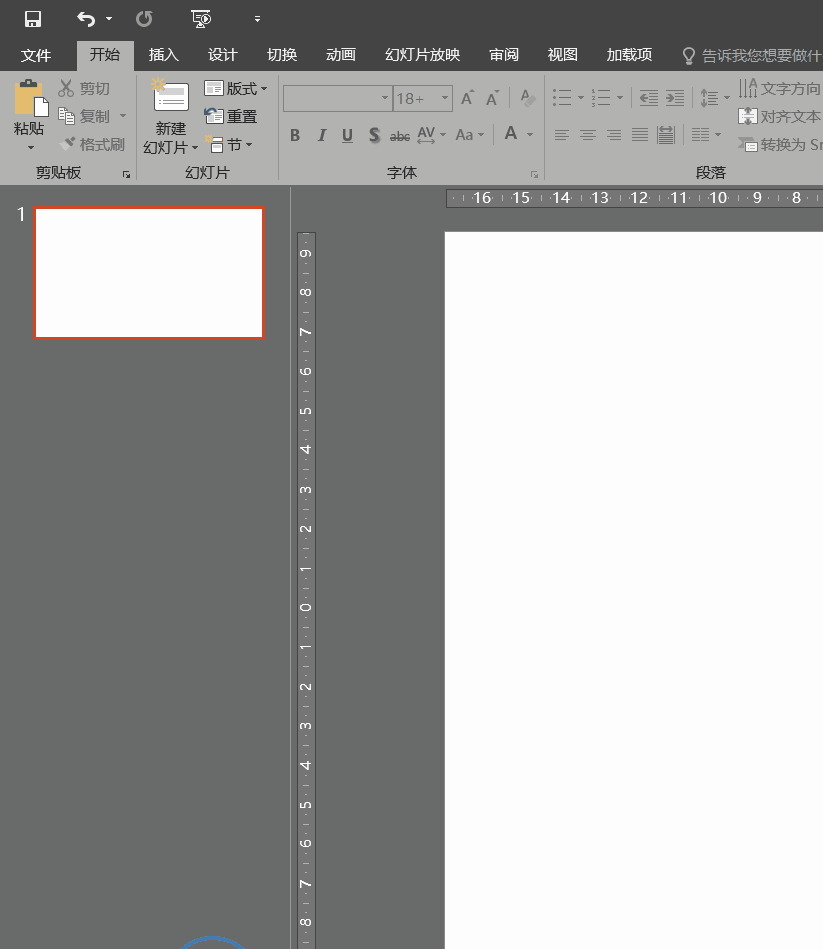Click the 对齐文本 align text button
This screenshot has width=823, height=949.
point(779,116)
